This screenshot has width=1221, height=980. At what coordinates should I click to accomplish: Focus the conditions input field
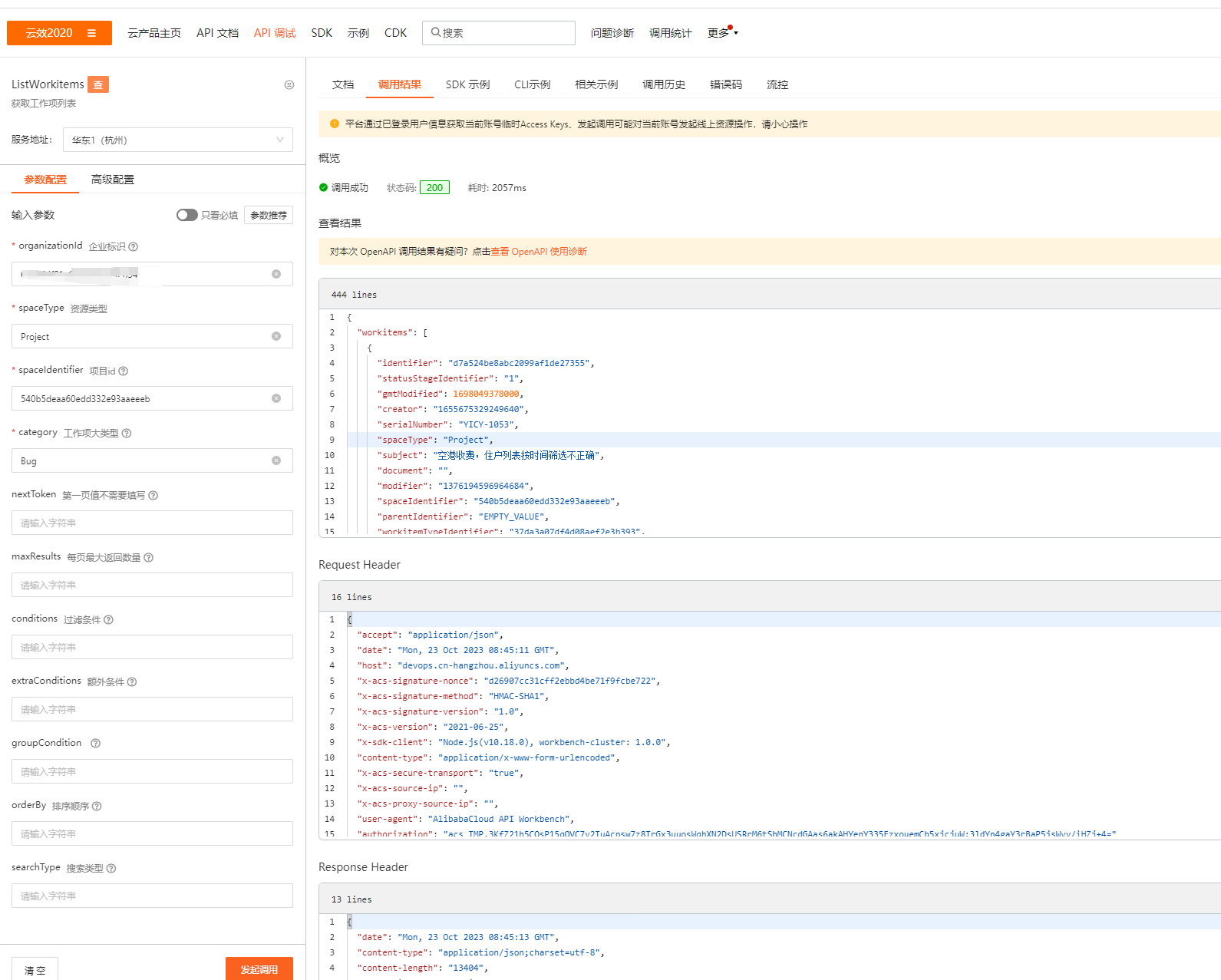tap(152, 647)
